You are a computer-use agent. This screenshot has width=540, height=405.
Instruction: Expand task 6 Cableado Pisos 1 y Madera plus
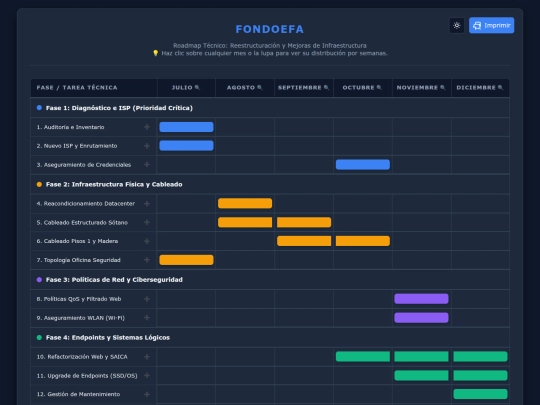click(x=147, y=241)
